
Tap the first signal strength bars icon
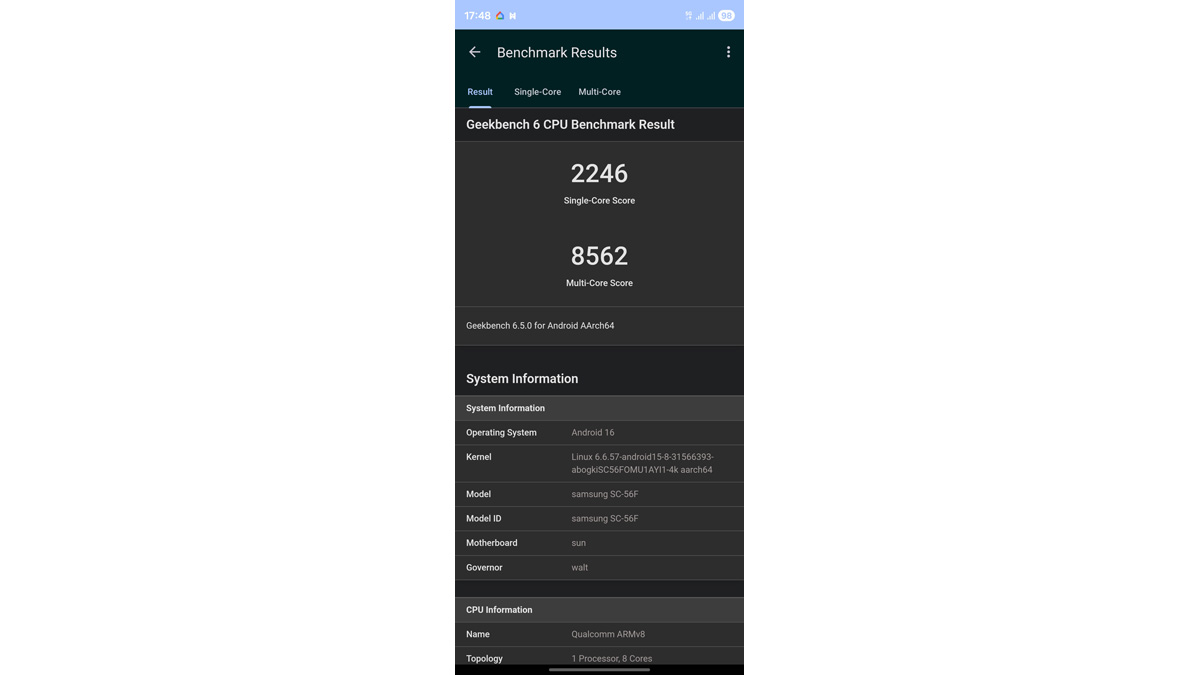tap(699, 16)
